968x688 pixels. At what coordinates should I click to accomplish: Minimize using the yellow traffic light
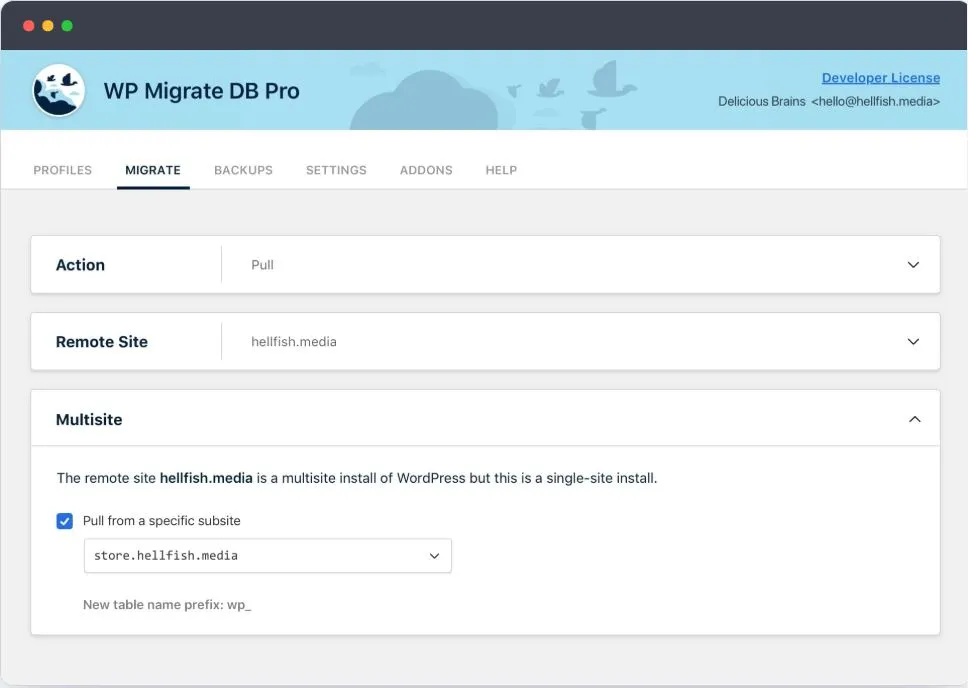[47, 25]
